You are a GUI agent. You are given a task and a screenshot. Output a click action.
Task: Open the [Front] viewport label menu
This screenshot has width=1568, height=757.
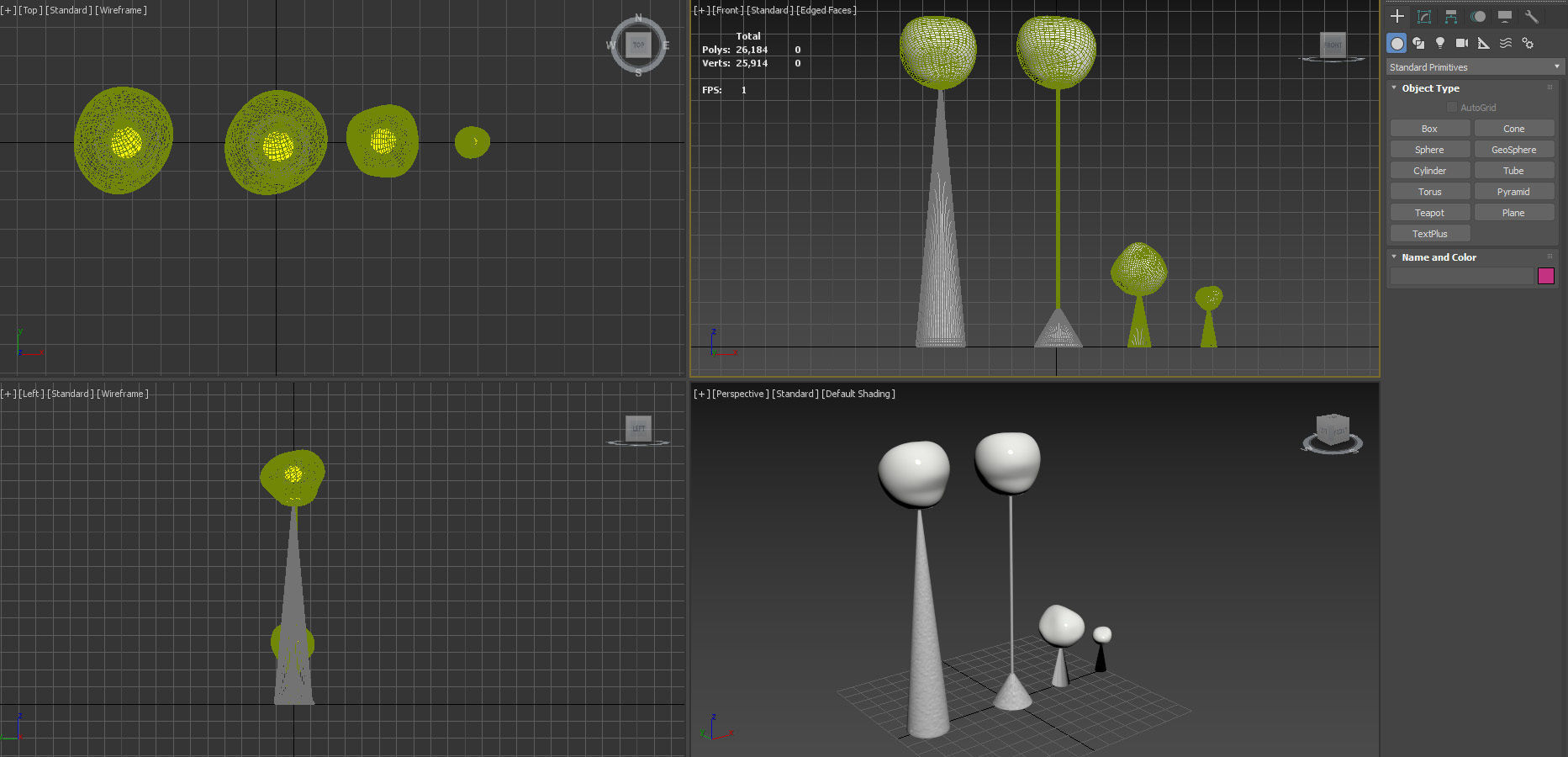coord(728,10)
